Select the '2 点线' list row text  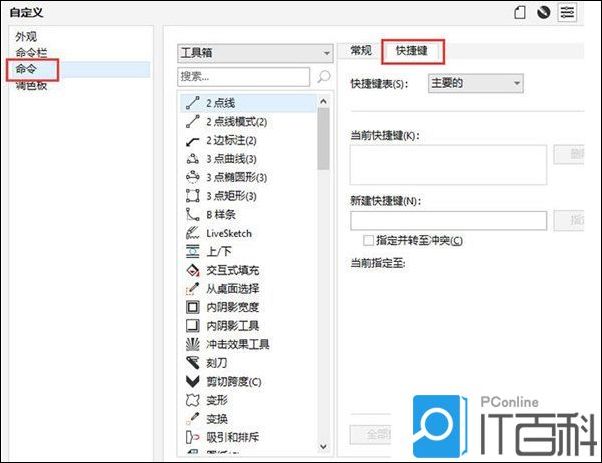point(220,103)
